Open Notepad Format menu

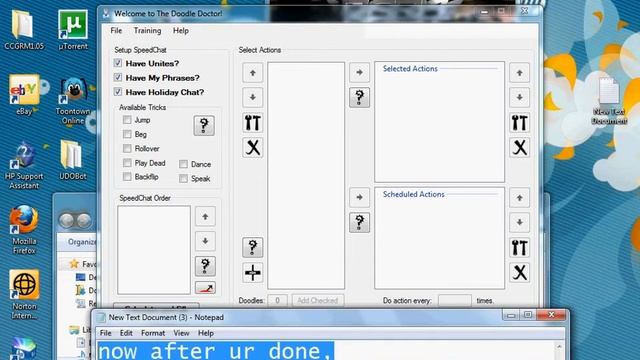coord(153,333)
